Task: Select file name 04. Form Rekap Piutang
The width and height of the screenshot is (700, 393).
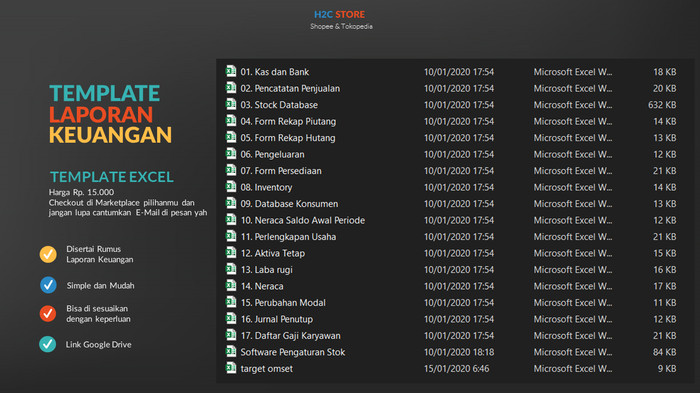Action: point(288,121)
